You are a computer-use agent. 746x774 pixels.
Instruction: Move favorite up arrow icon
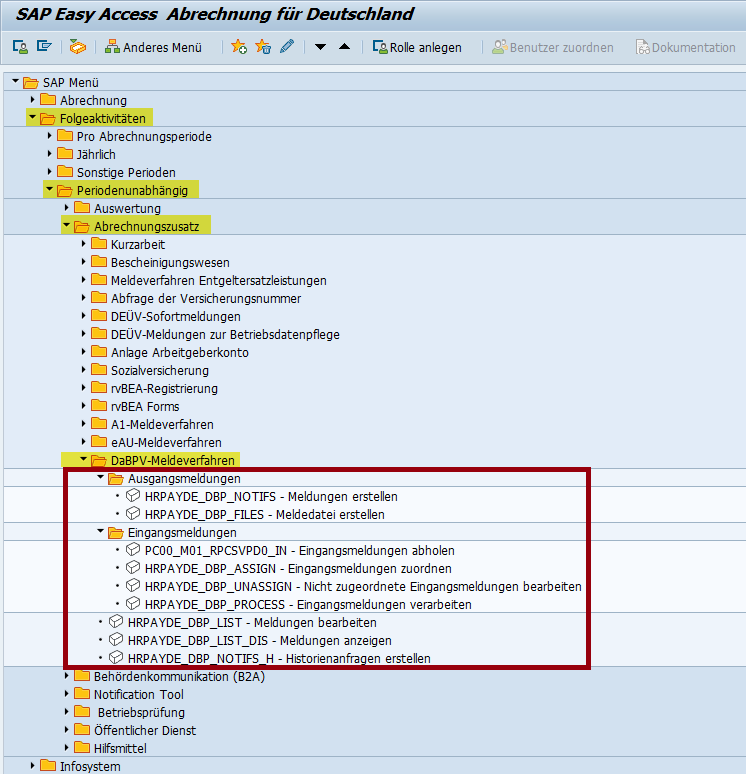(345, 47)
